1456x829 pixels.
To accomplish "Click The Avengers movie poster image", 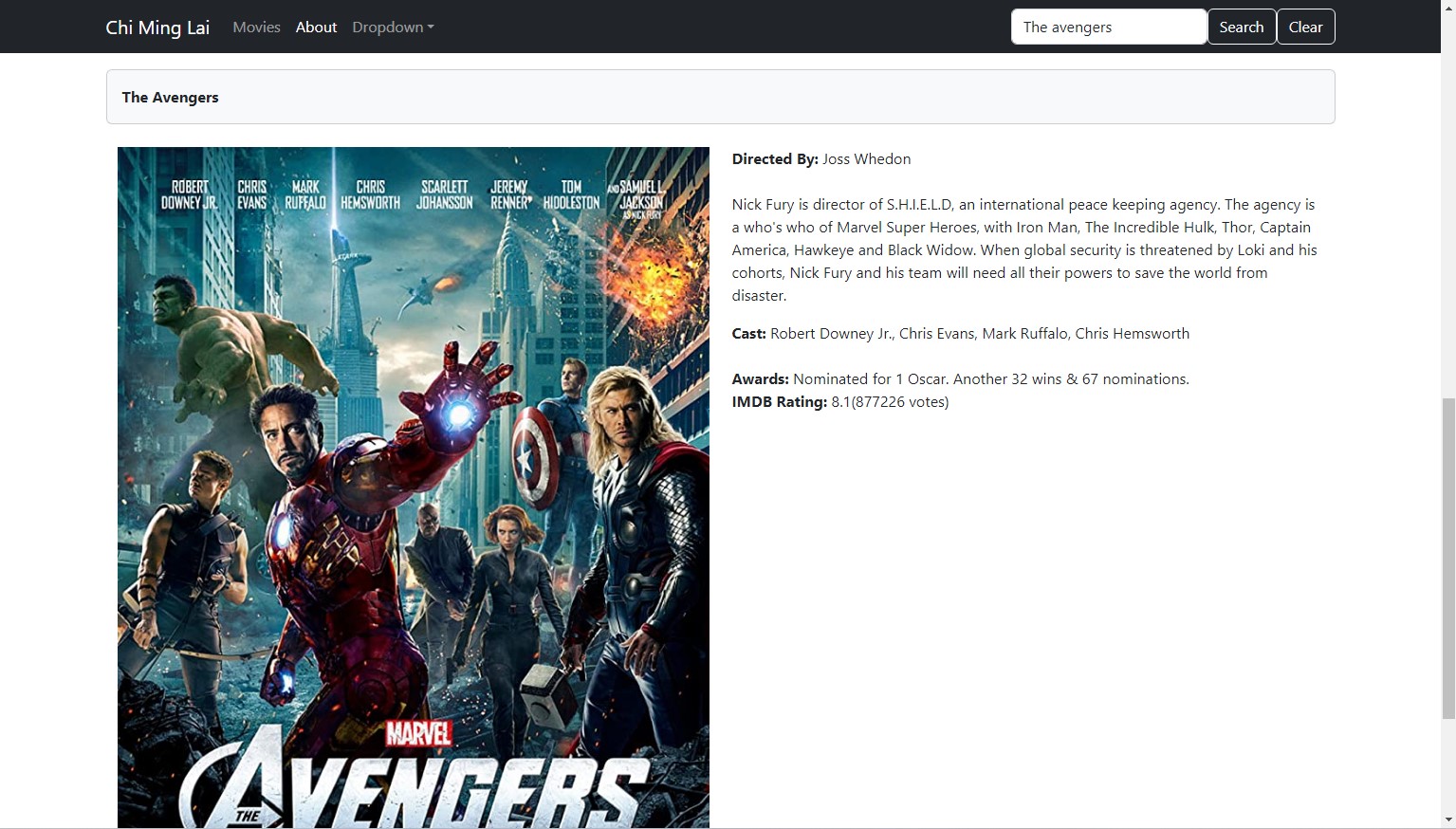I will (x=414, y=488).
